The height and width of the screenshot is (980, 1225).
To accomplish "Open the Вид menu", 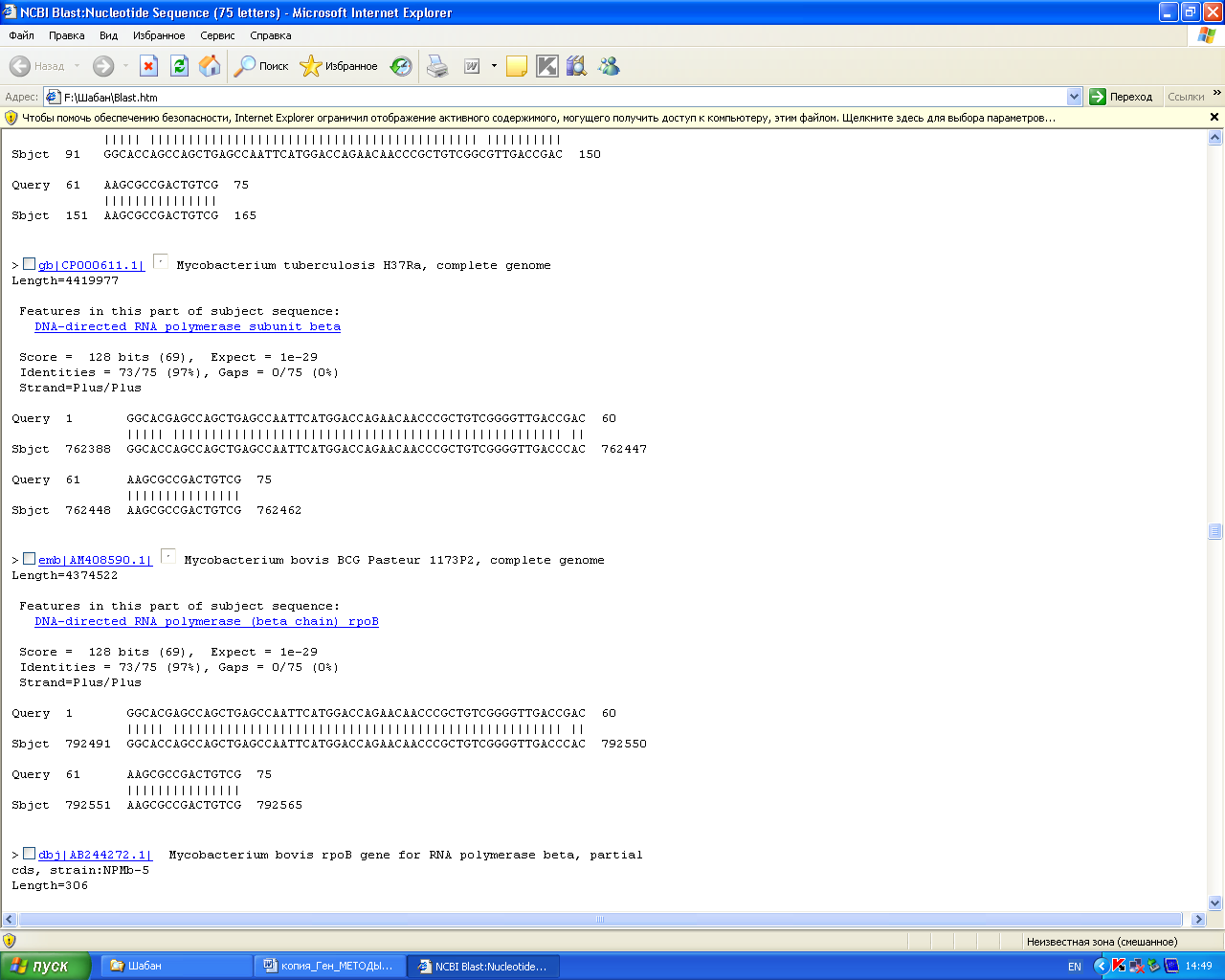I will point(108,35).
